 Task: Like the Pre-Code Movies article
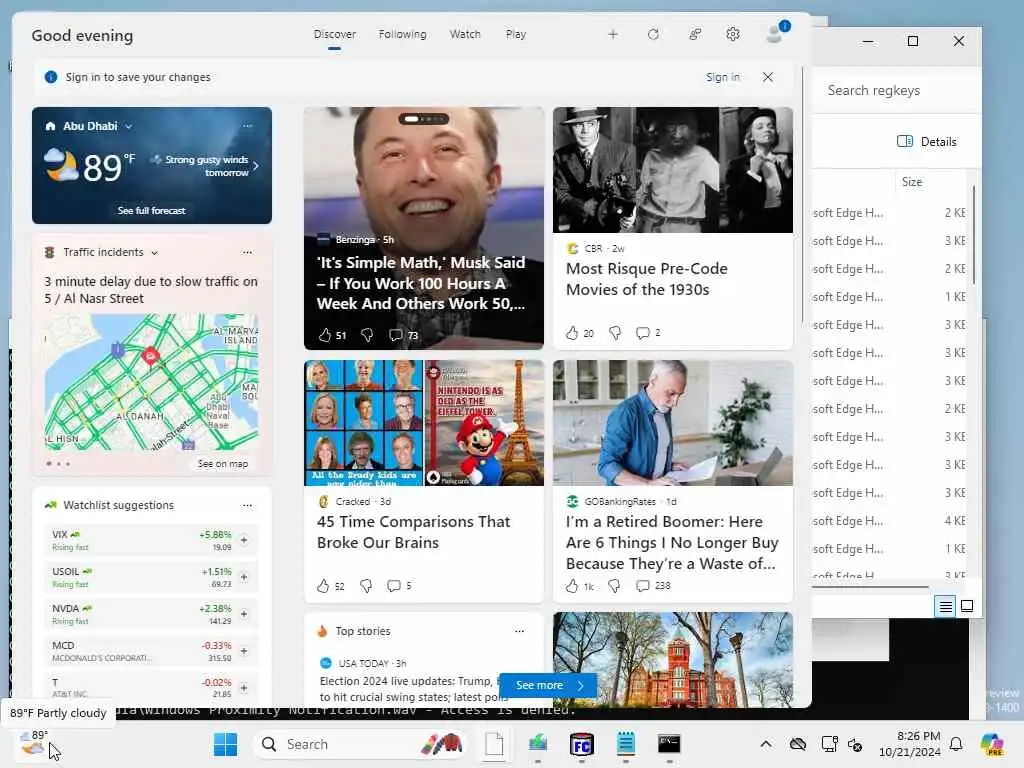pos(572,333)
